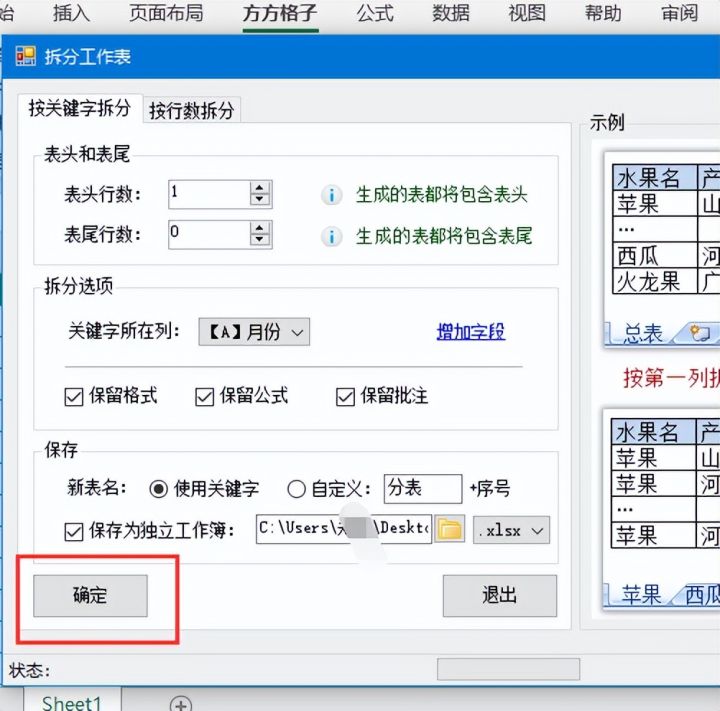Switch to 按行数拆分 tab

[191, 110]
